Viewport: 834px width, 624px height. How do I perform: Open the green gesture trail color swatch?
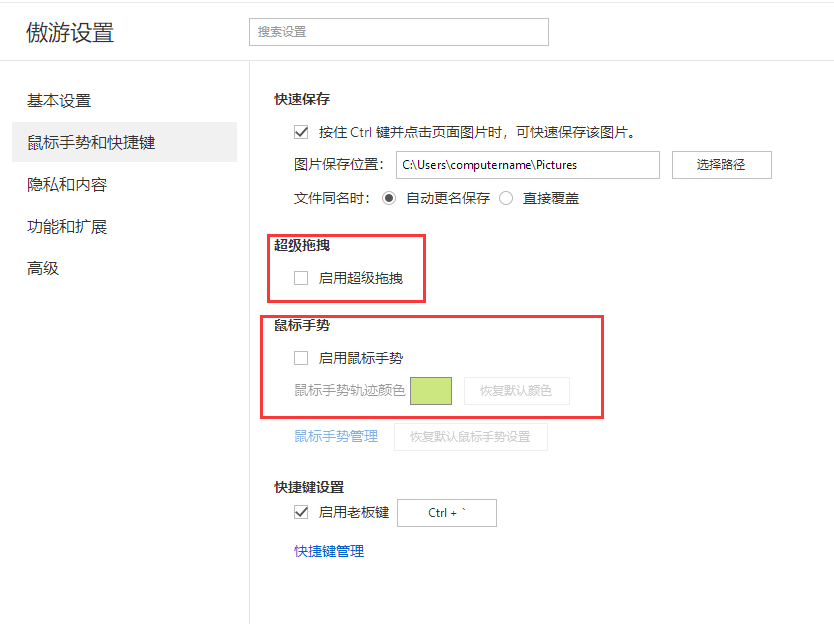tap(431, 390)
